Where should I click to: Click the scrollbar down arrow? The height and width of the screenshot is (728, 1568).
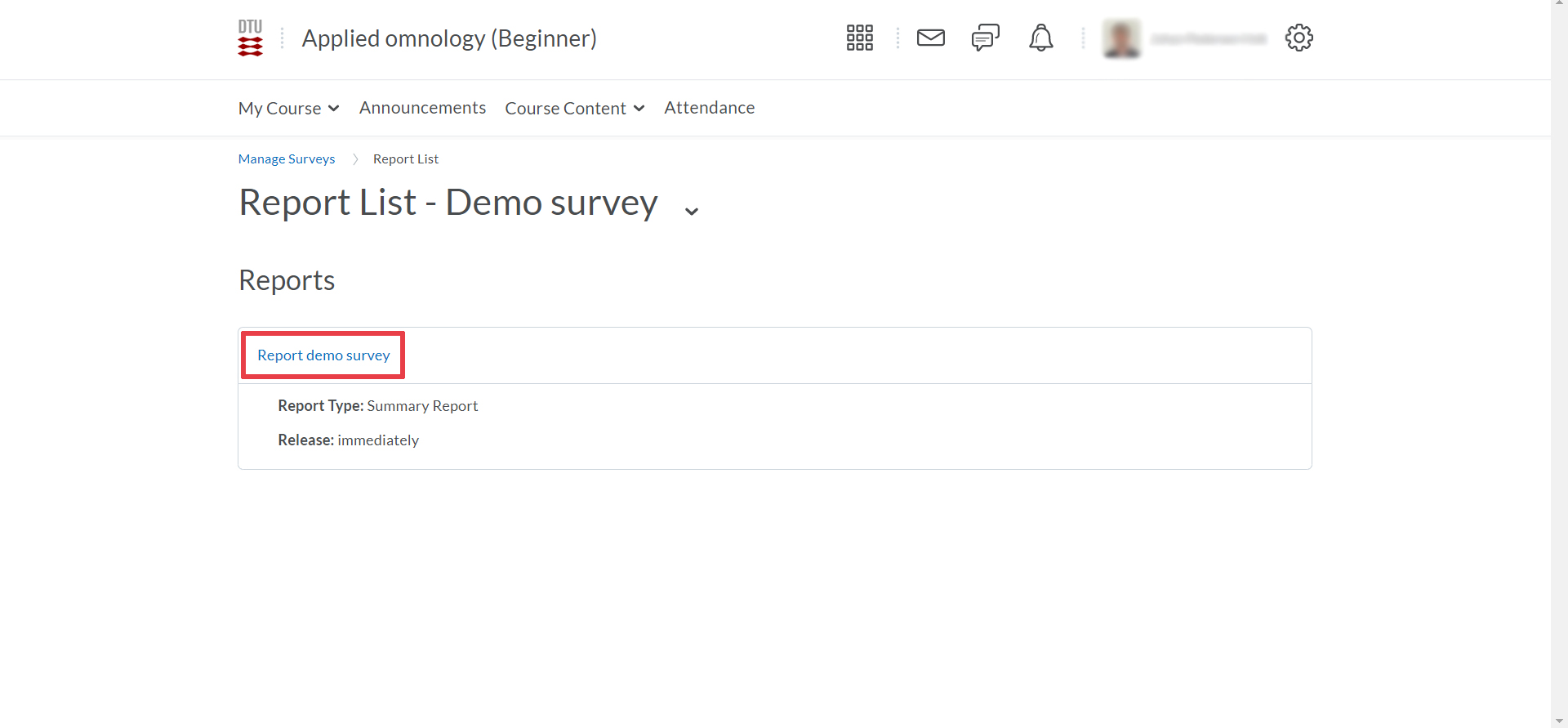pos(1559,721)
